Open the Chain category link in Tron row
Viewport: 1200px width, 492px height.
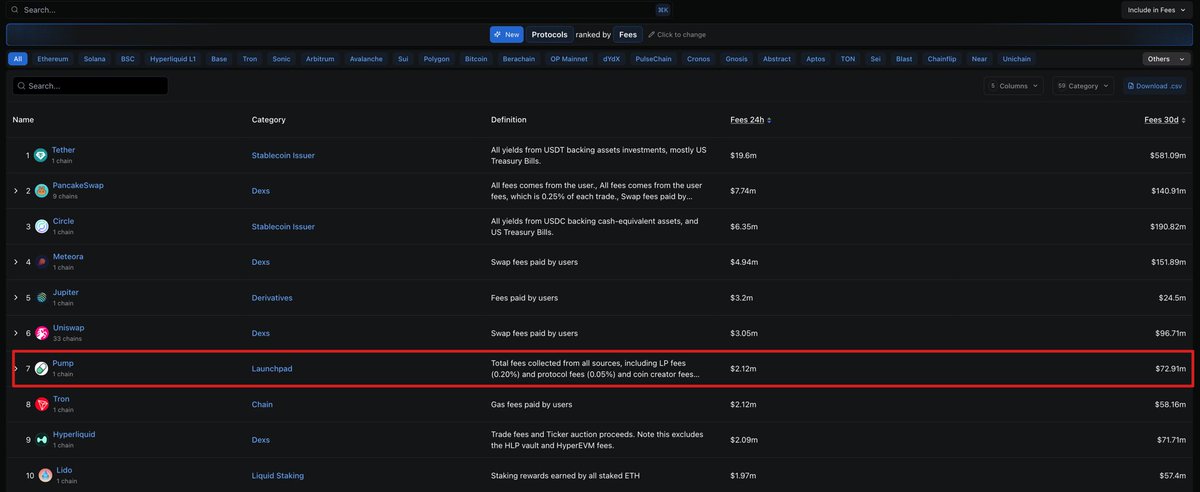262,405
